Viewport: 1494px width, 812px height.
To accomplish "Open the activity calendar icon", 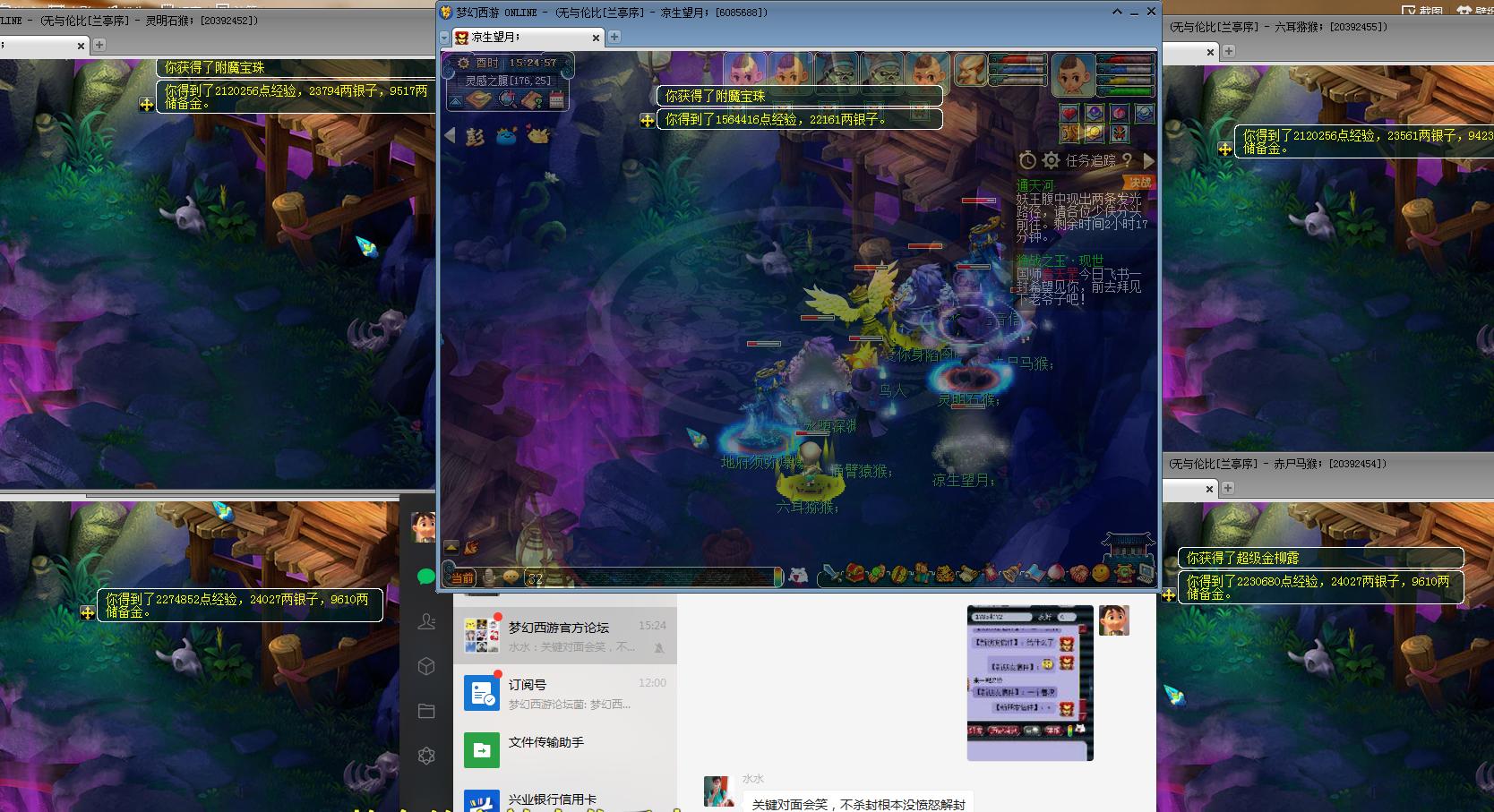I will coord(556,99).
